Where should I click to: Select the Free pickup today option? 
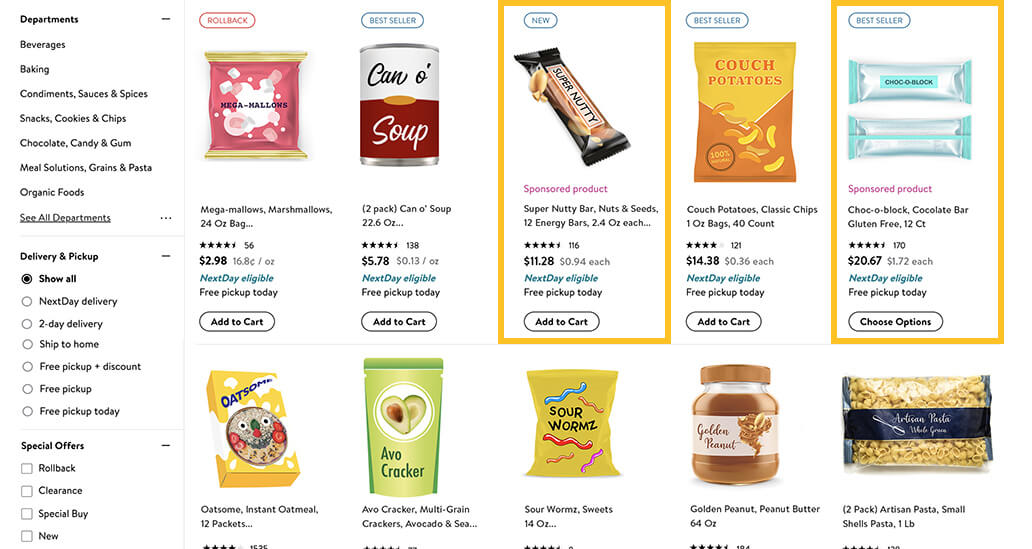point(27,411)
